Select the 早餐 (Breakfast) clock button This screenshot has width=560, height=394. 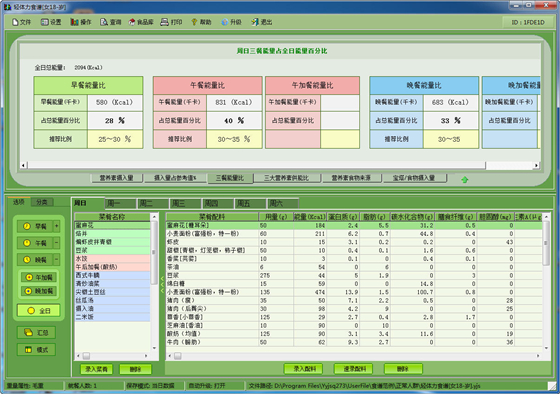(x=35, y=226)
